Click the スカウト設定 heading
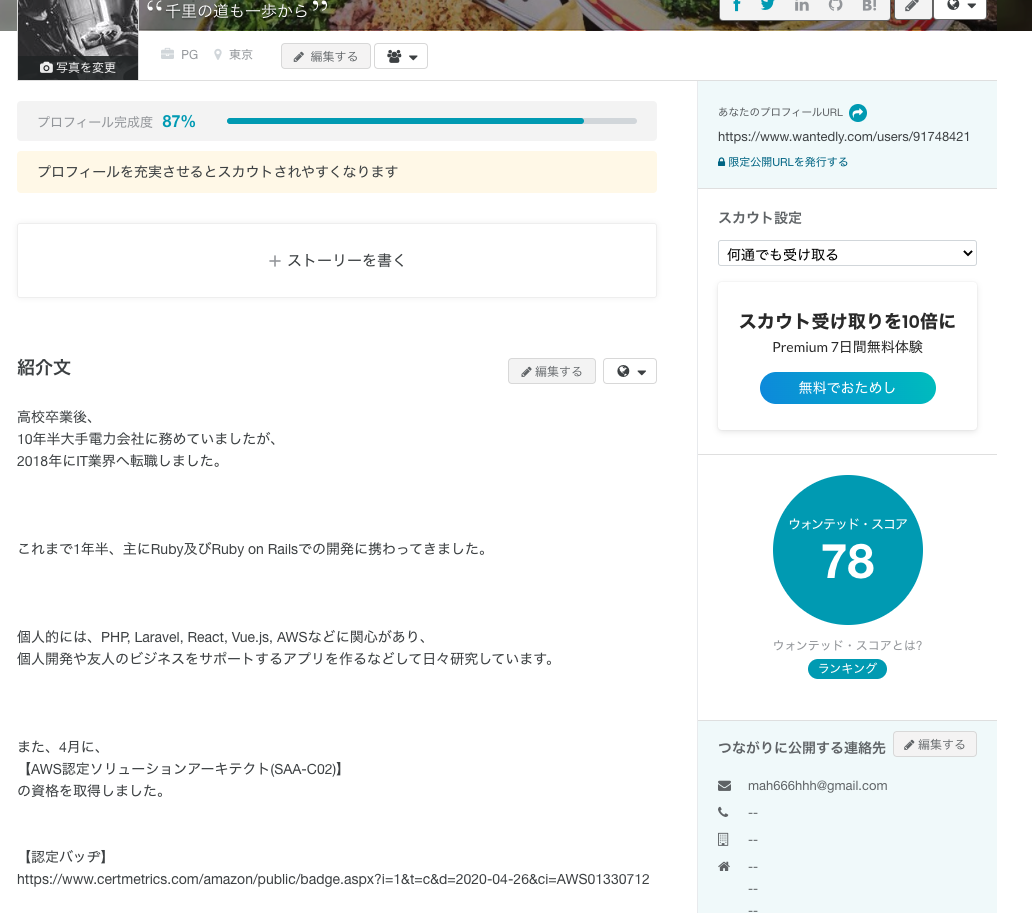This screenshot has height=913, width=1032. [760, 218]
